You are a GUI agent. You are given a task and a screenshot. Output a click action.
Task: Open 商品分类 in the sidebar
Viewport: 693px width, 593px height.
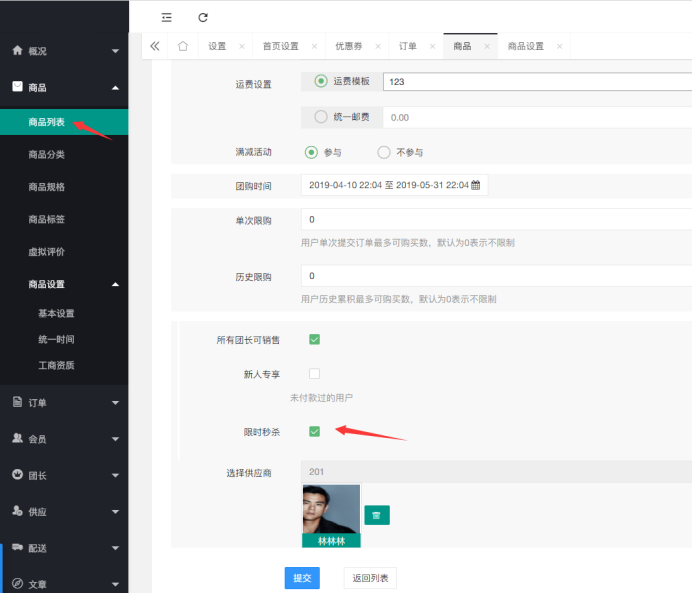point(47,155)
